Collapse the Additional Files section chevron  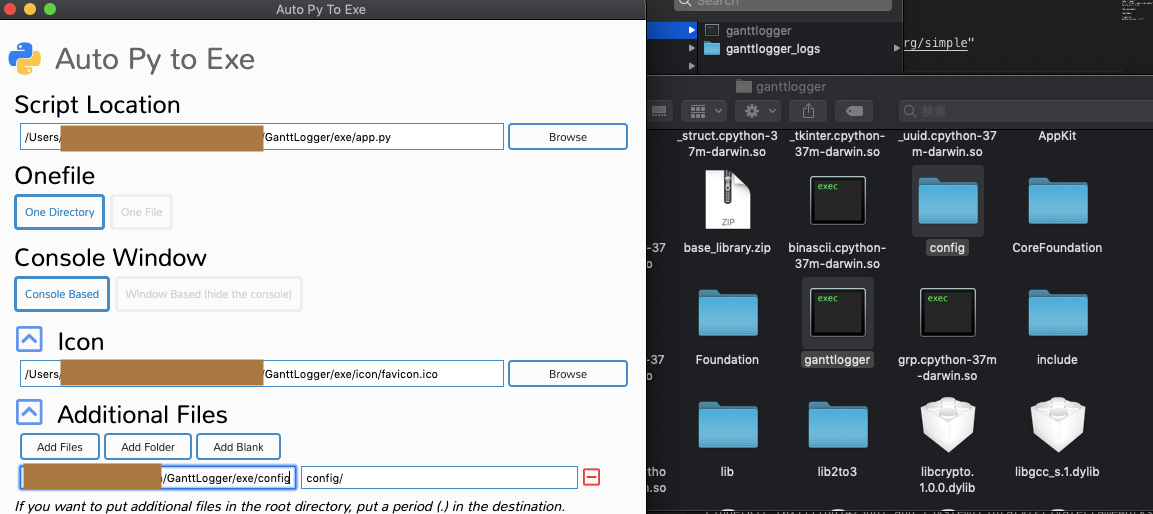(x=29, y=413)
